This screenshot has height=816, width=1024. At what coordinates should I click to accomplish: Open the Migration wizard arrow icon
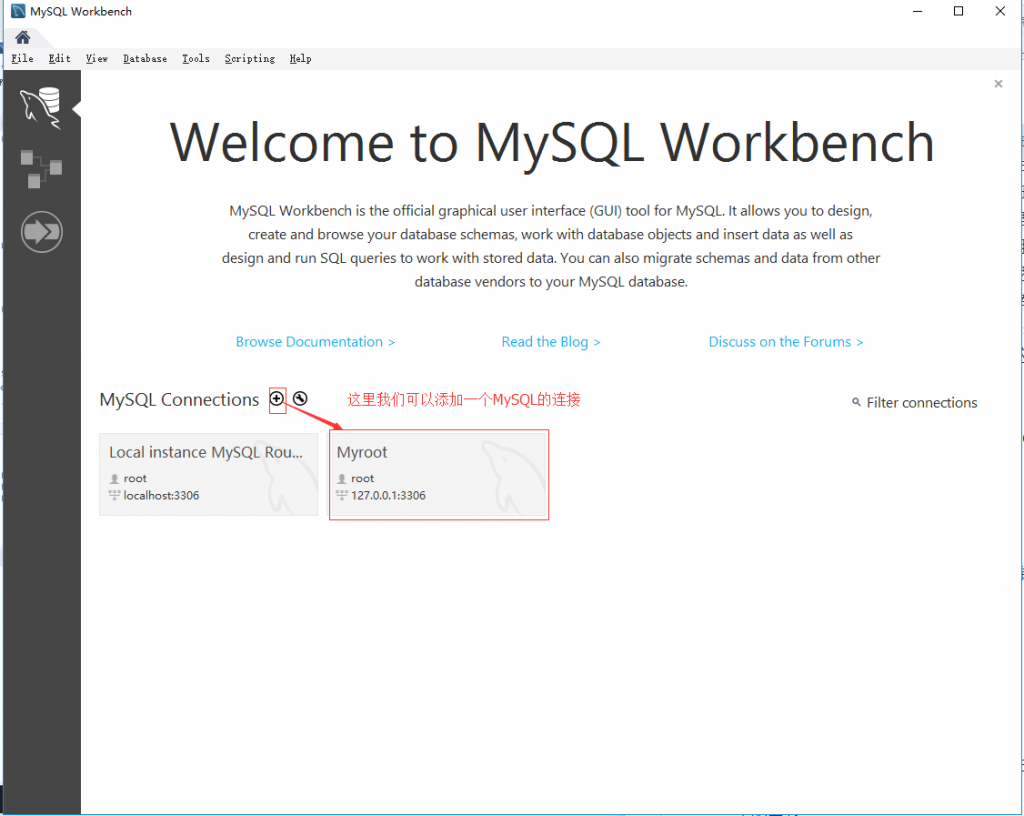(x=40, y=231)
